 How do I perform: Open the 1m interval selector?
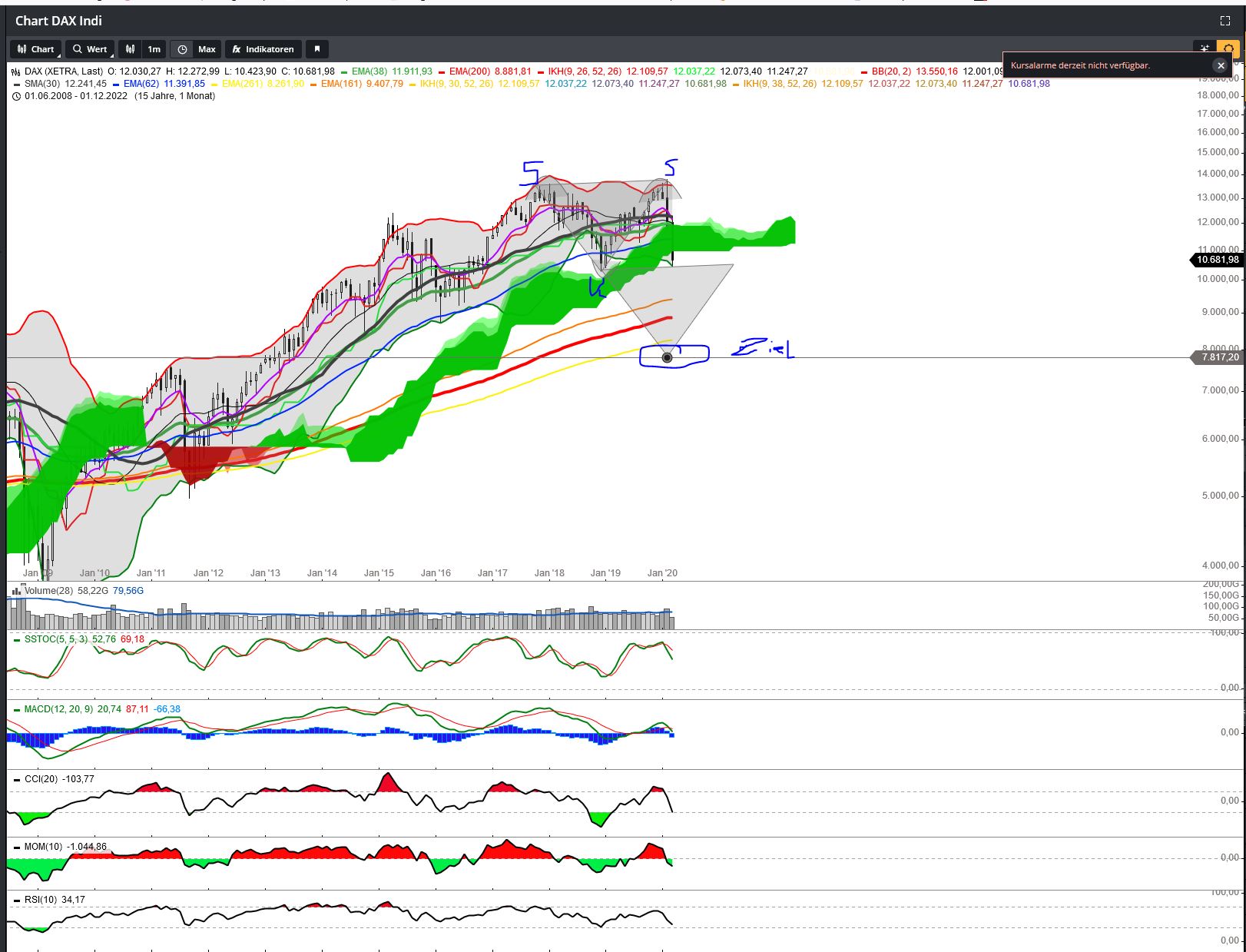click(154, 49)
